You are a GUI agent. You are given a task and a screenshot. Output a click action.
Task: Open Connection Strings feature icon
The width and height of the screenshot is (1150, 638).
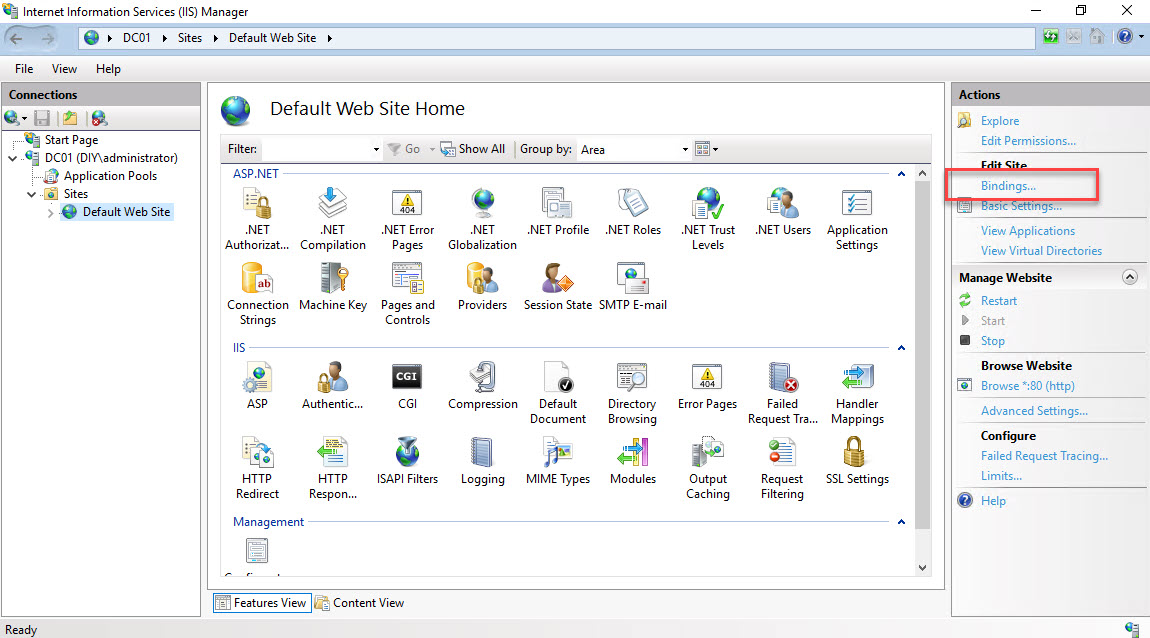(x=257, y=293)
